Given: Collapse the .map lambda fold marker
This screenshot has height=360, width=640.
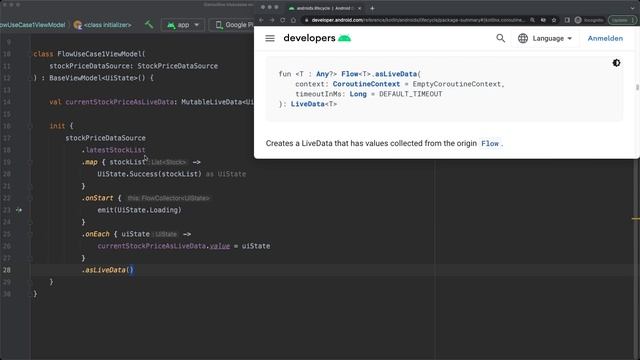Looking at the screenshot, I should click(x=30, y=162).
